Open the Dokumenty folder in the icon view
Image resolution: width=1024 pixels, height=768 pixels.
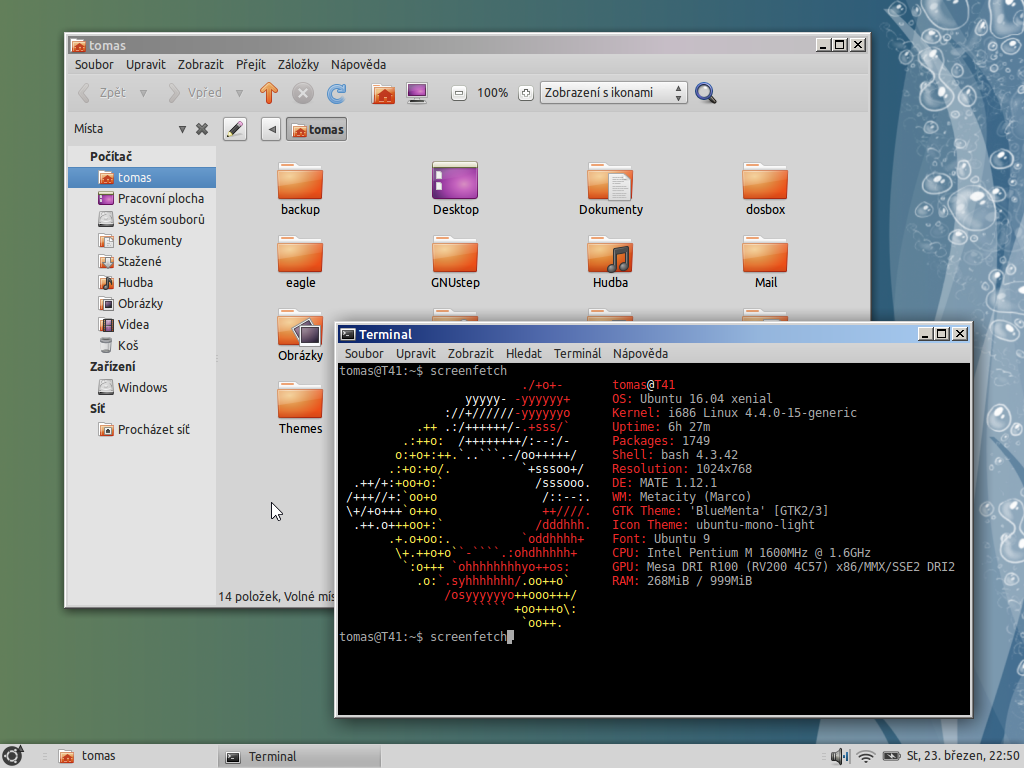(611, 189)
